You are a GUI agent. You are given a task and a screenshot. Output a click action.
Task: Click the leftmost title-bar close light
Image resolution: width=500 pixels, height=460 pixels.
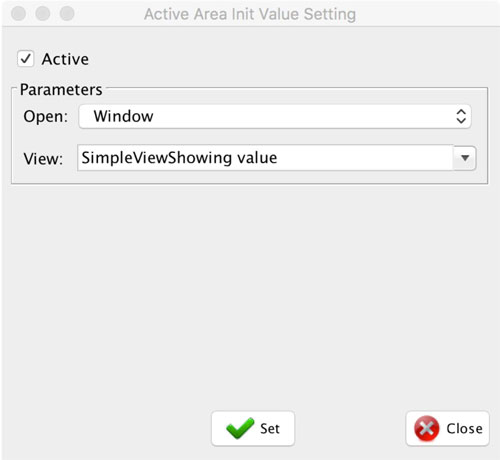click(18, 14)
